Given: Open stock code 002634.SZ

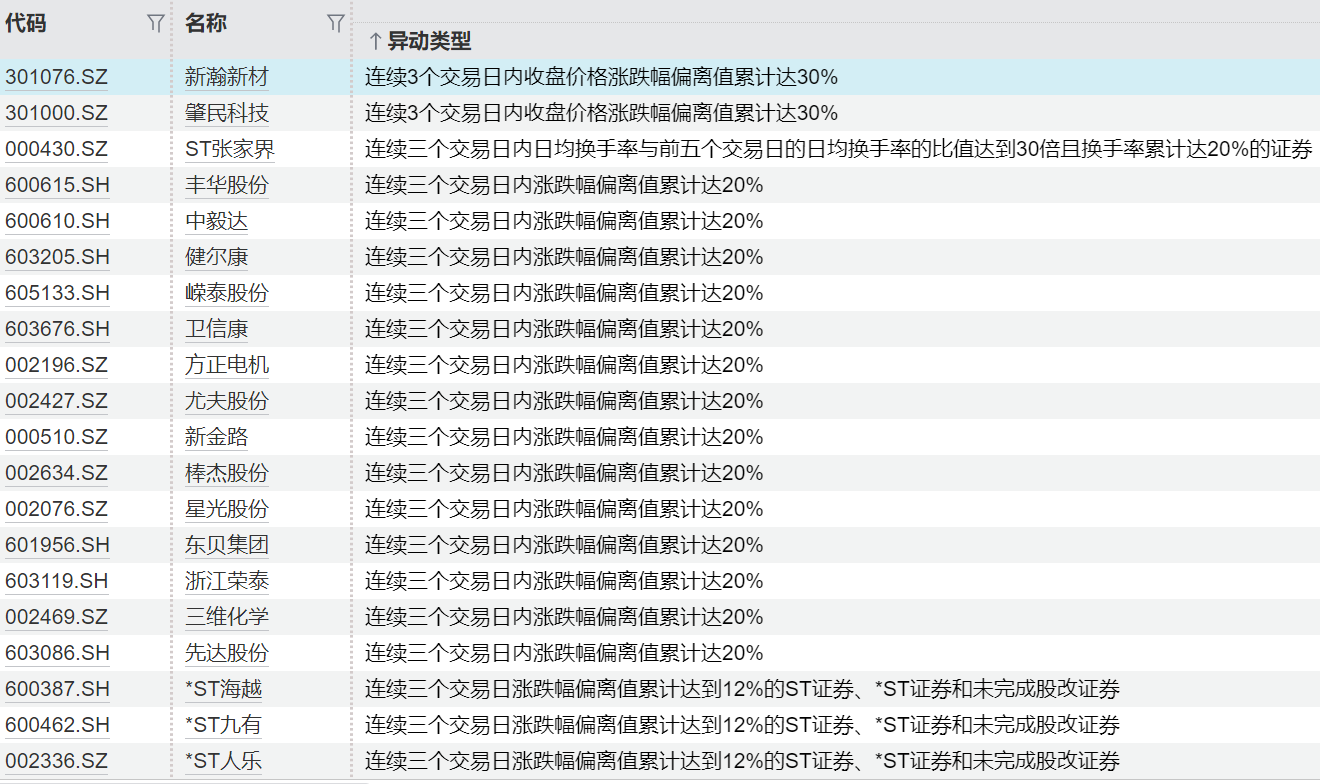Looking at the screenshot, I should tap(57, 473).
